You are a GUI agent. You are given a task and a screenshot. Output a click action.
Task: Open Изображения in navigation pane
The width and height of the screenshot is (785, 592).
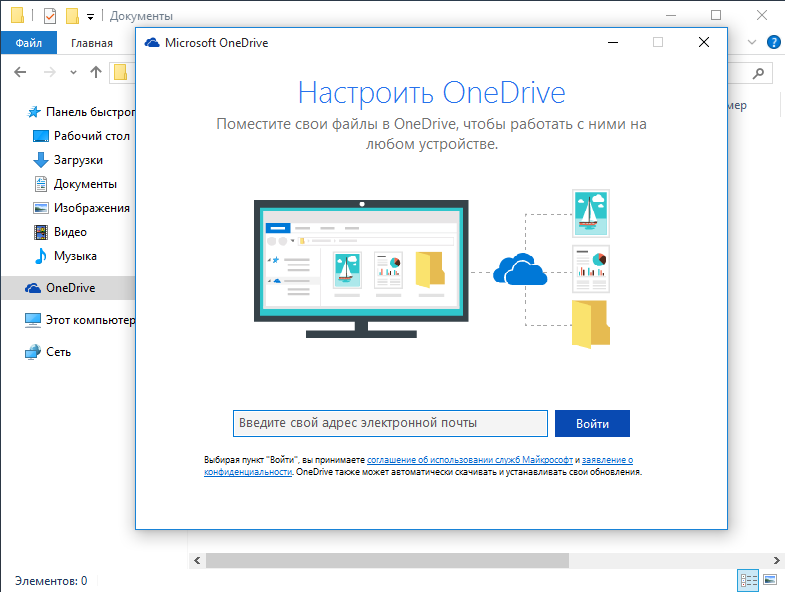92,208
